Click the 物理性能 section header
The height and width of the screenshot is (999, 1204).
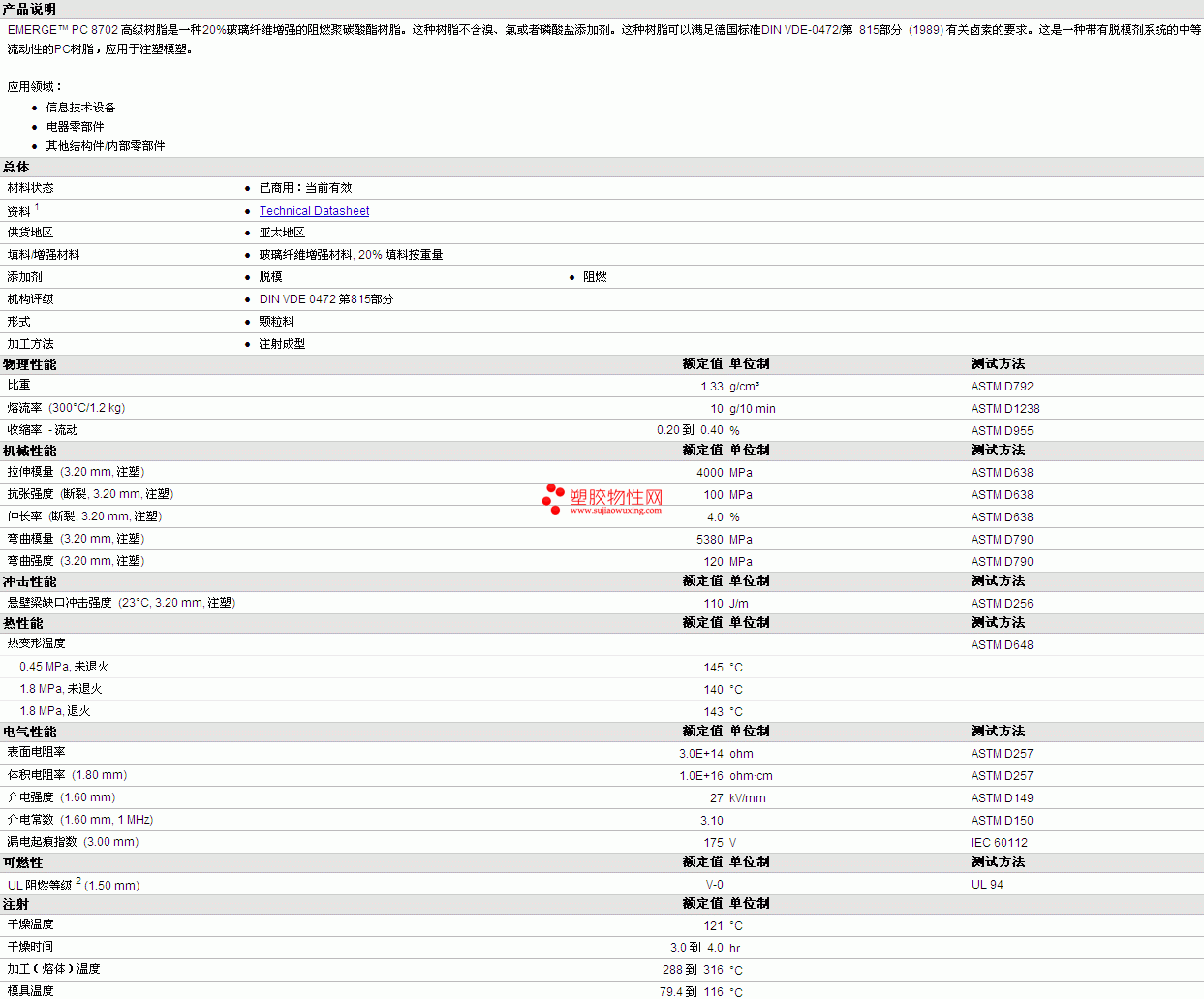pyautogui.click(x=29, y=364)
